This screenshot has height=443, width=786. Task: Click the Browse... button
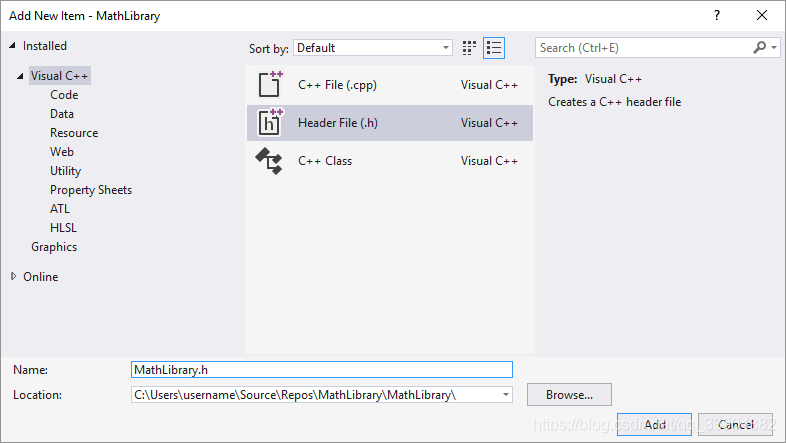[569, 395]
